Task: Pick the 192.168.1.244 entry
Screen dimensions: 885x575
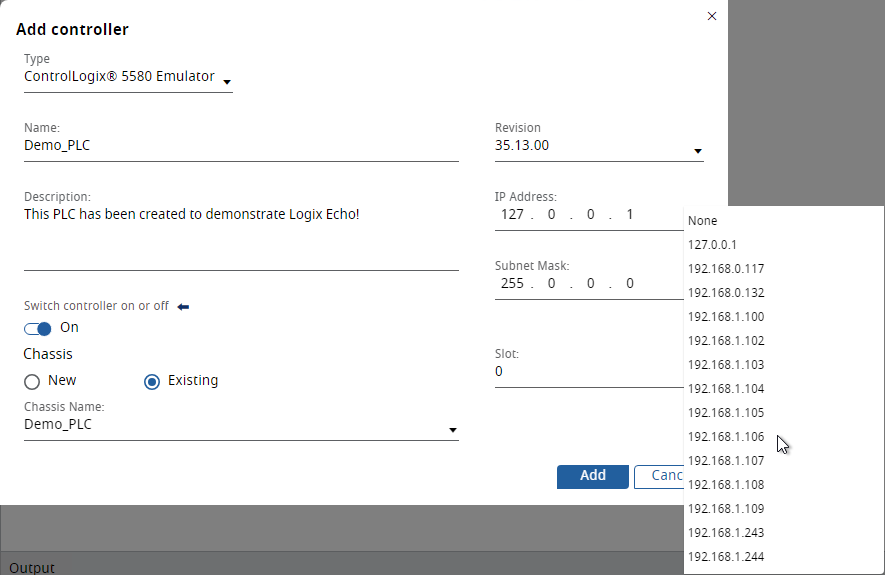Action: (x=784, y=556)
